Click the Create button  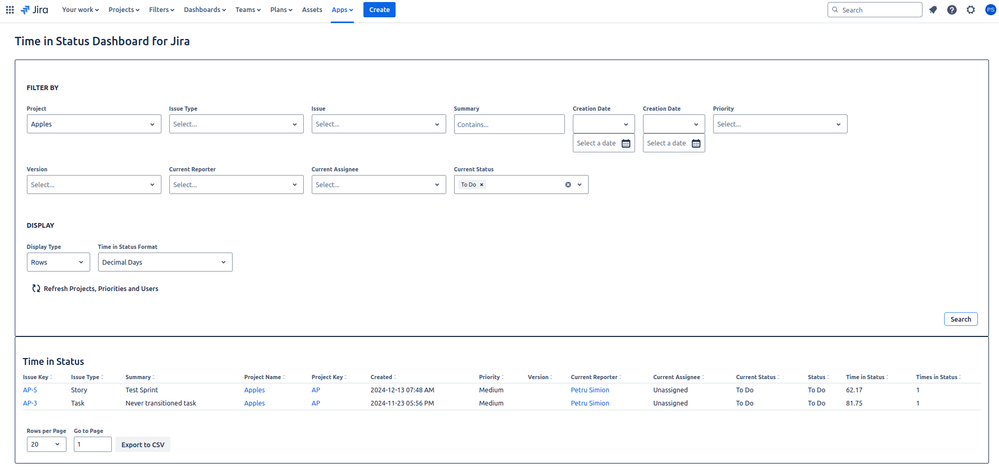pyautogui.click(x=379, y=10)
